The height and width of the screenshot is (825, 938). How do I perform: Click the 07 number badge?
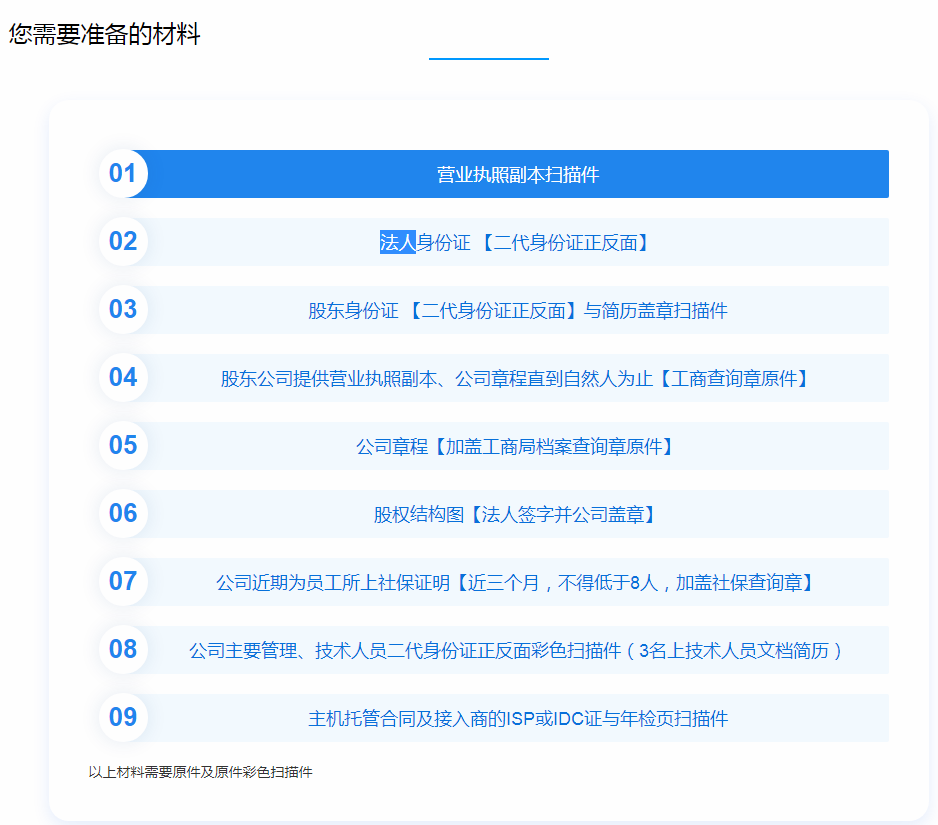pos(123,582)
